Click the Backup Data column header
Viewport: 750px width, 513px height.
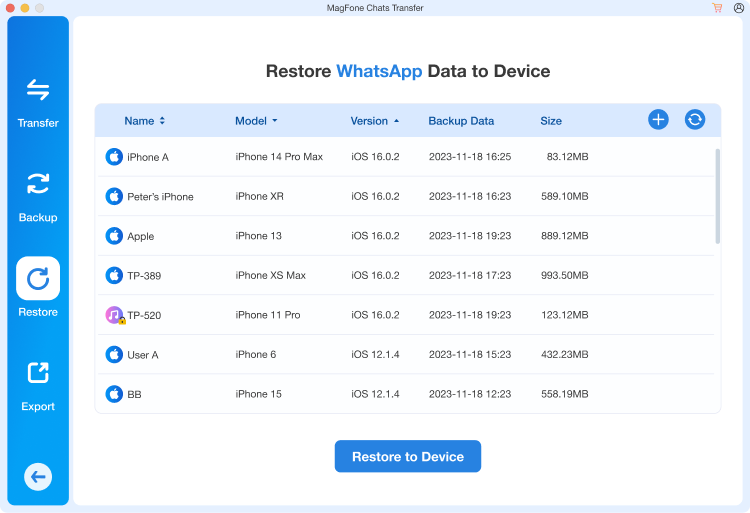coord(461,121)
